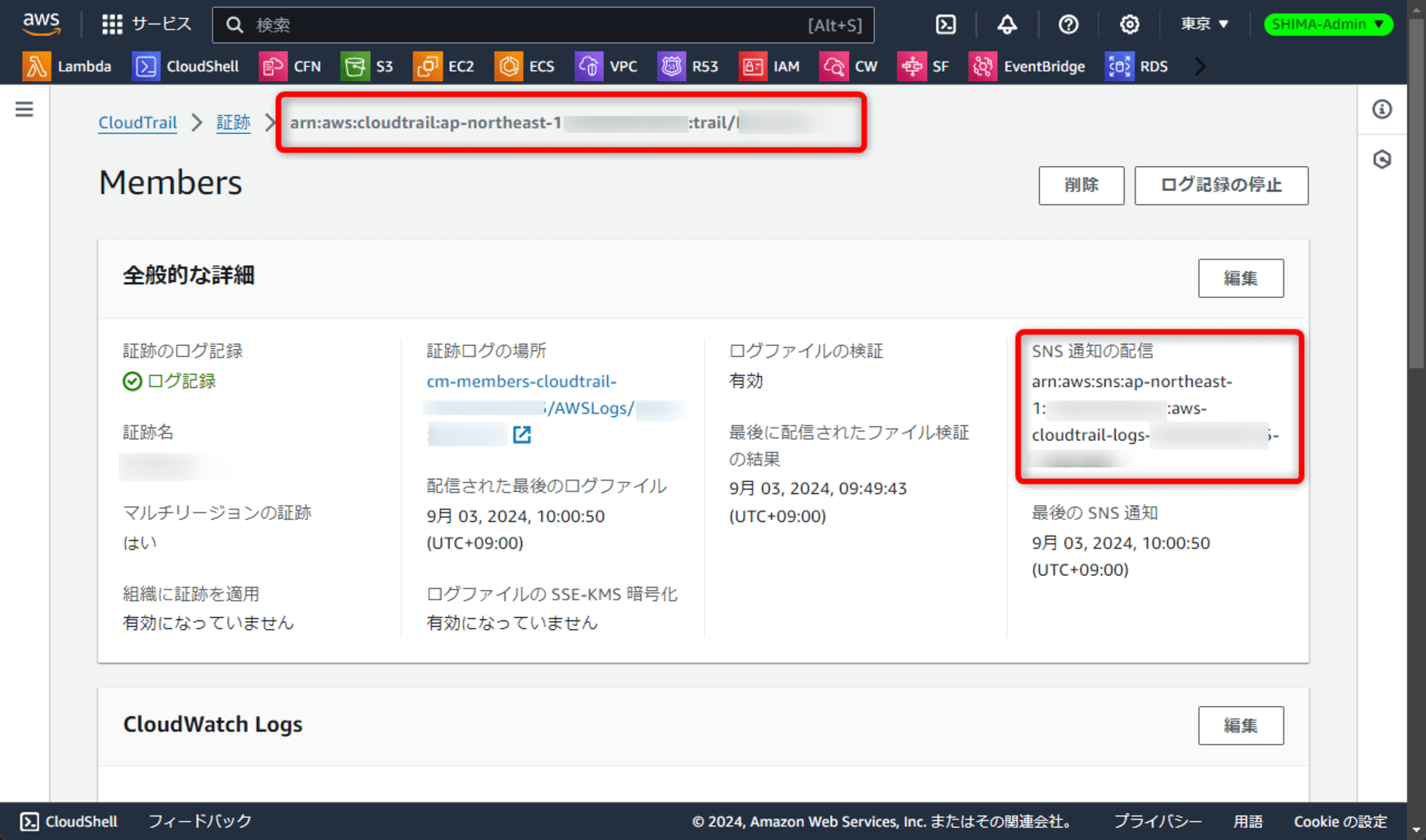Image resolution: width=1426 pixels, height=840 pixels.
Task: Open the CFN favorite shortcut
Action: coord(290,66)
